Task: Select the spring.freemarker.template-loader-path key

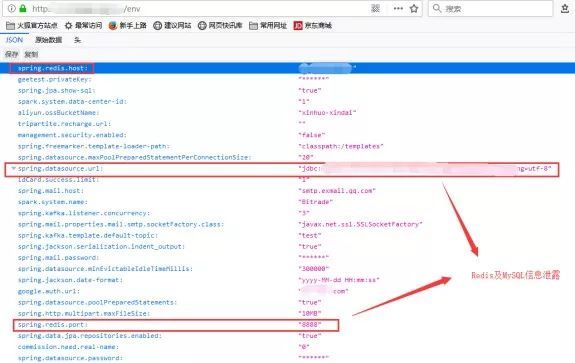Action: (94, 146)
